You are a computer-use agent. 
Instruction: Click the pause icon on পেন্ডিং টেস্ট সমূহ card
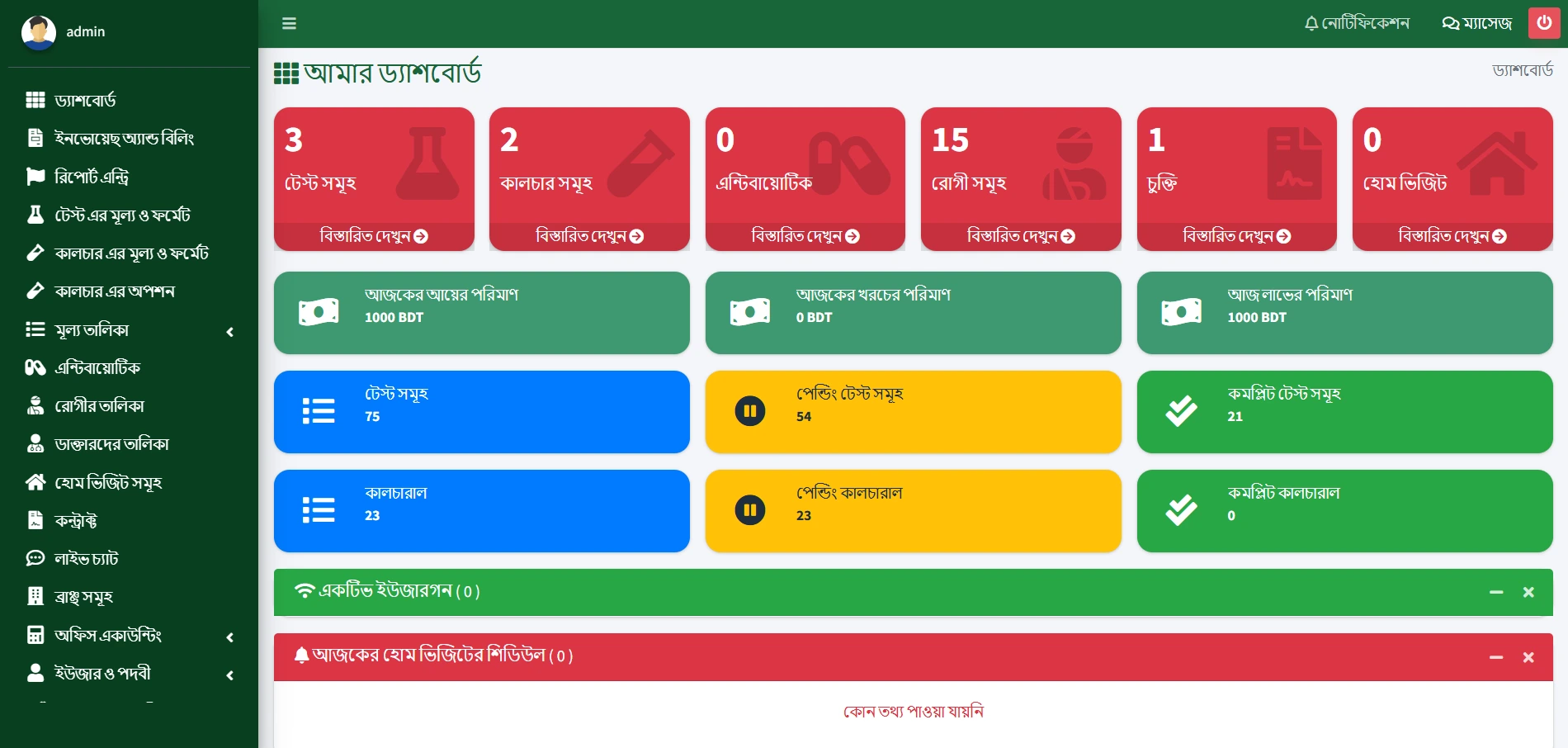coord(749,411)
